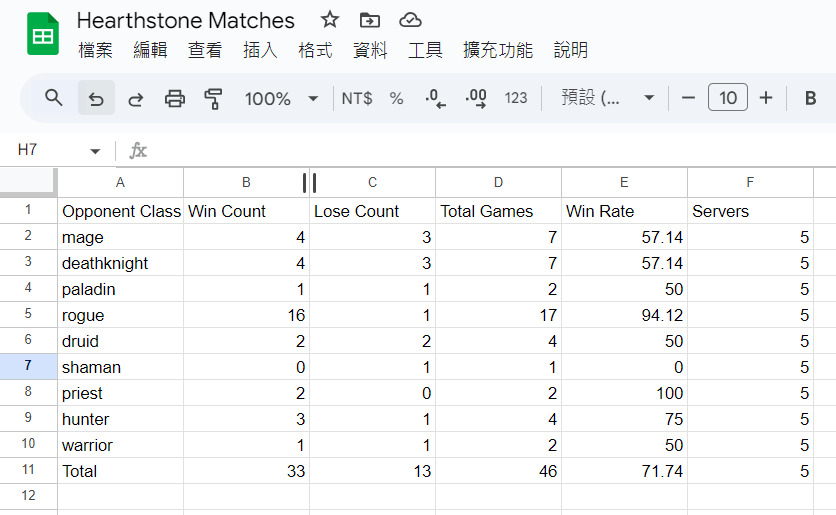
Task: Open the 擴充功能 menu
Action: point(497,50)
